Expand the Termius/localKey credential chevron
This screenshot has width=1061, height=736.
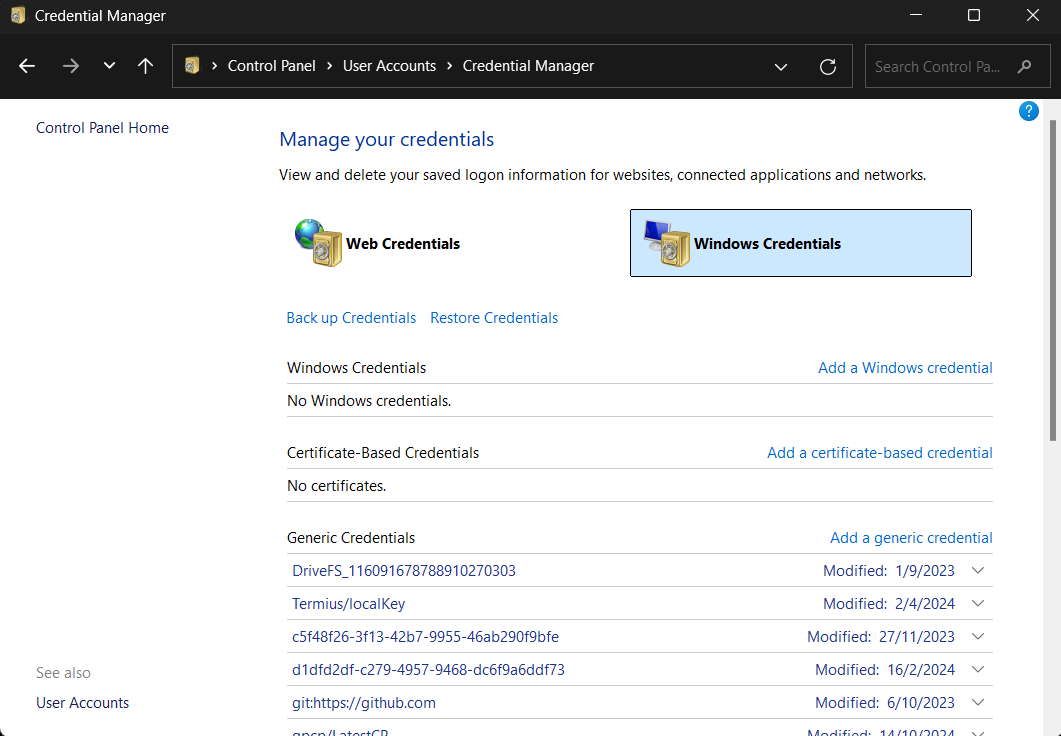point(978,604)
